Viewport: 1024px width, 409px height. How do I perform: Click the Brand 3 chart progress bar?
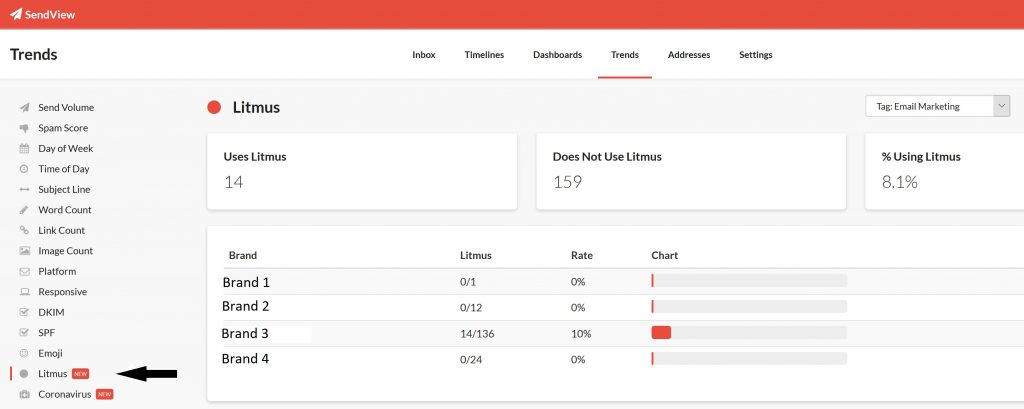[748, 332]
